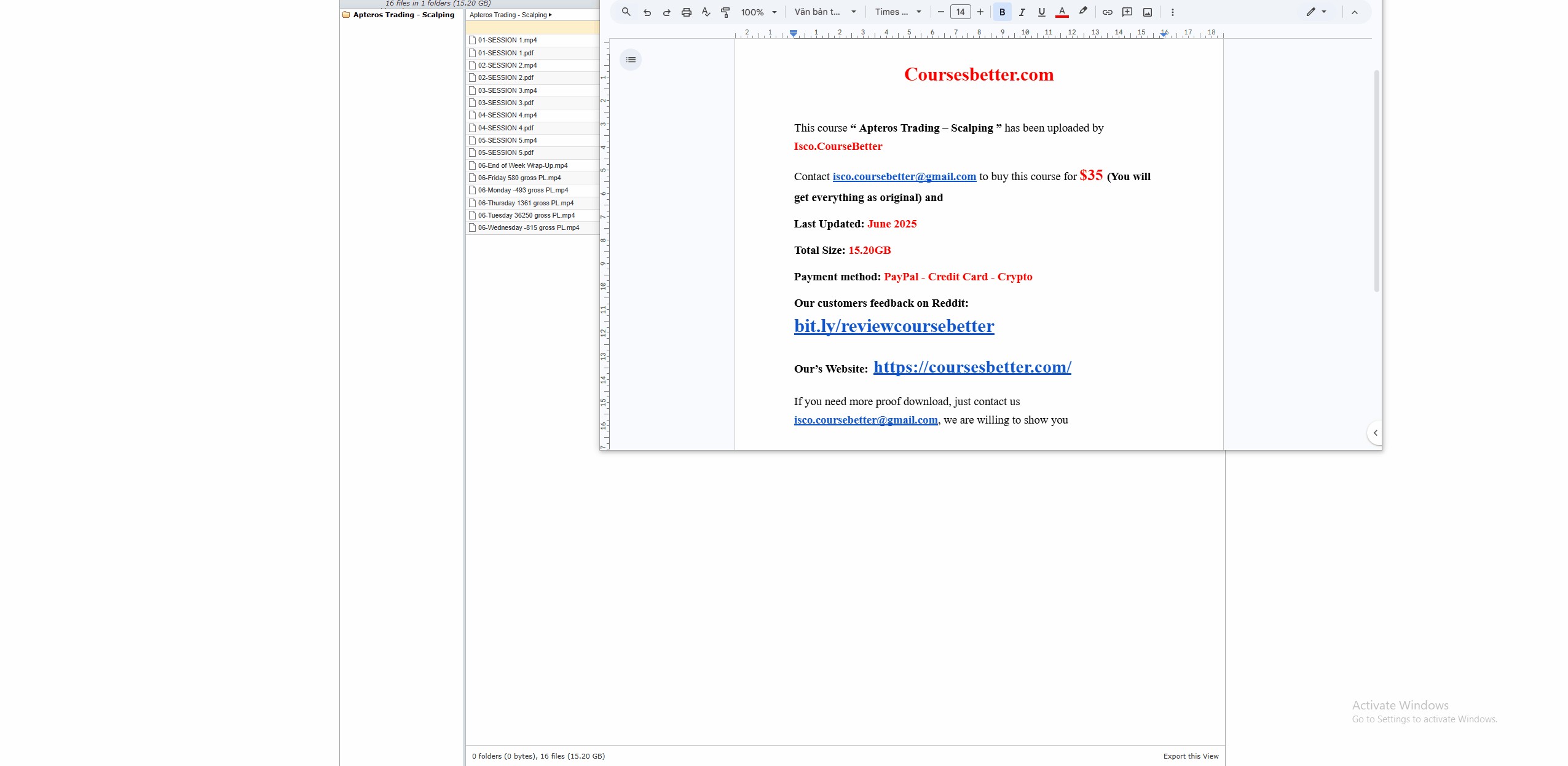Click the insert link icon
The width and height of the screenshot is (1568, 766).
pyautogui.click(x=1107, y=12)
